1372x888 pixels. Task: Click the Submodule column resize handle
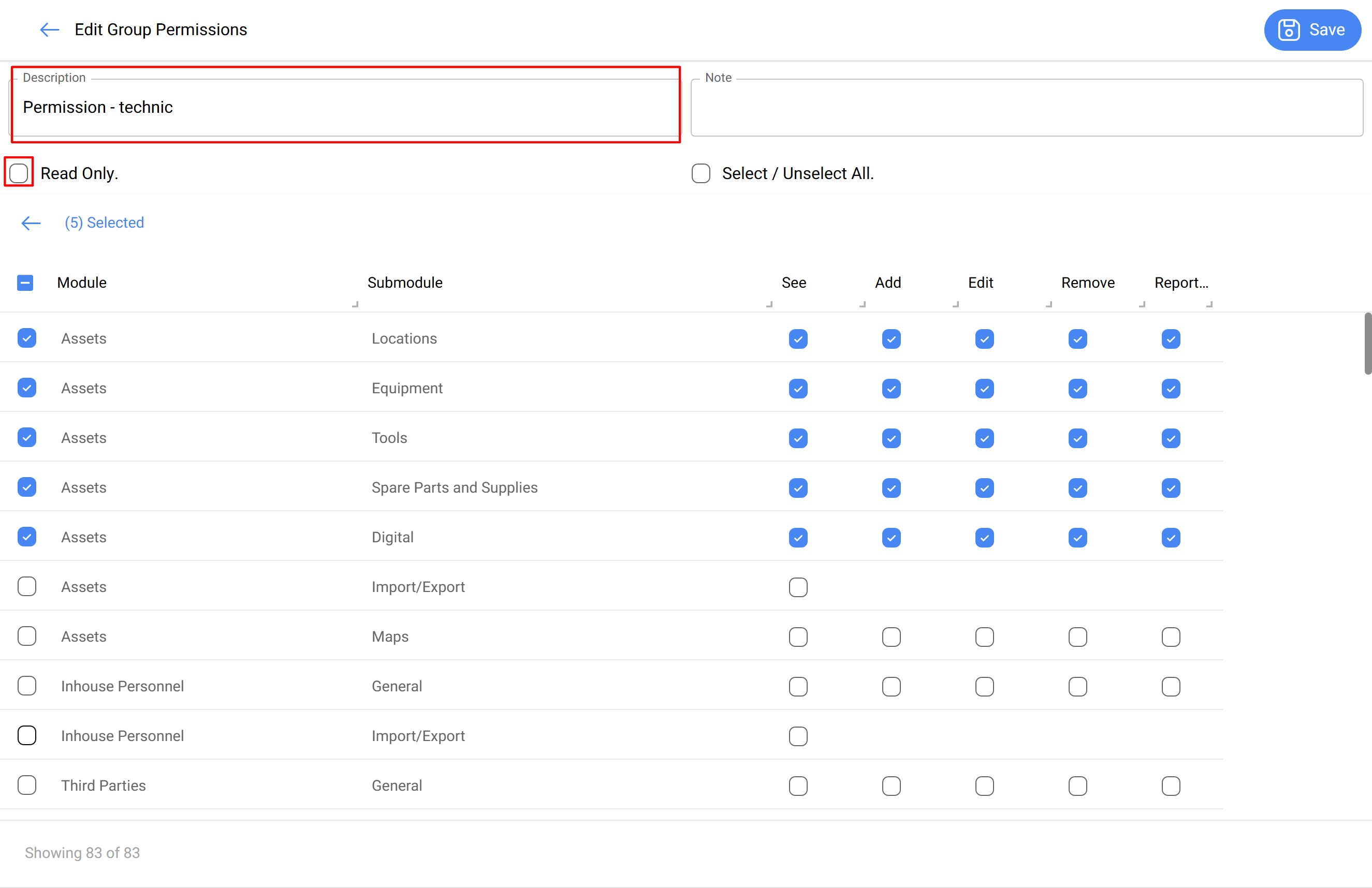(769, 304)
